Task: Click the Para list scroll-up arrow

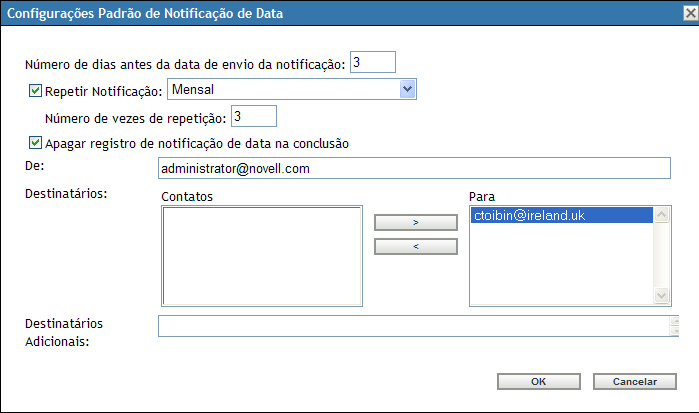Action: pos(661,214)
